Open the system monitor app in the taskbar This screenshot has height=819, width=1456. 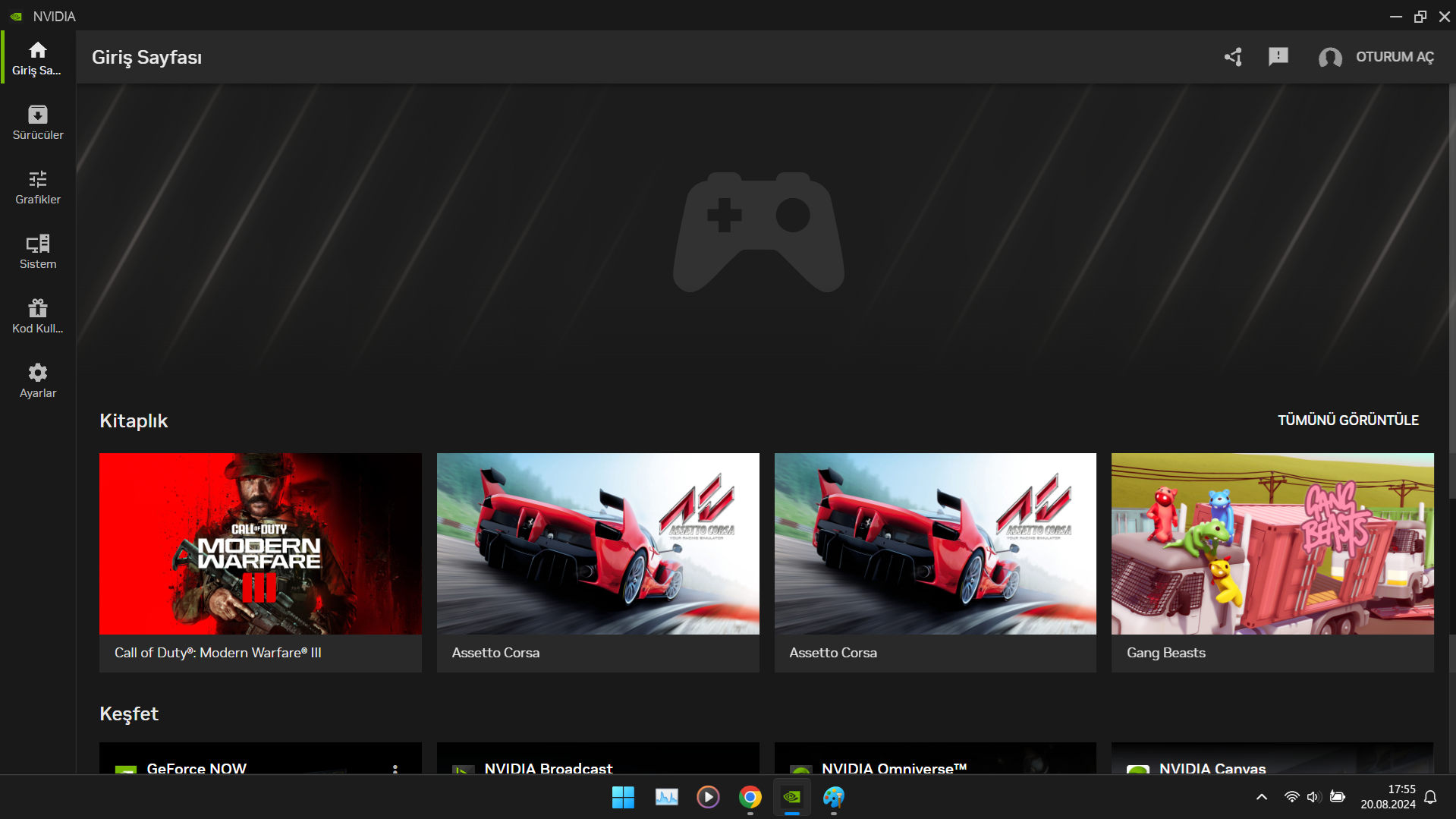click(x=666, y=797)
